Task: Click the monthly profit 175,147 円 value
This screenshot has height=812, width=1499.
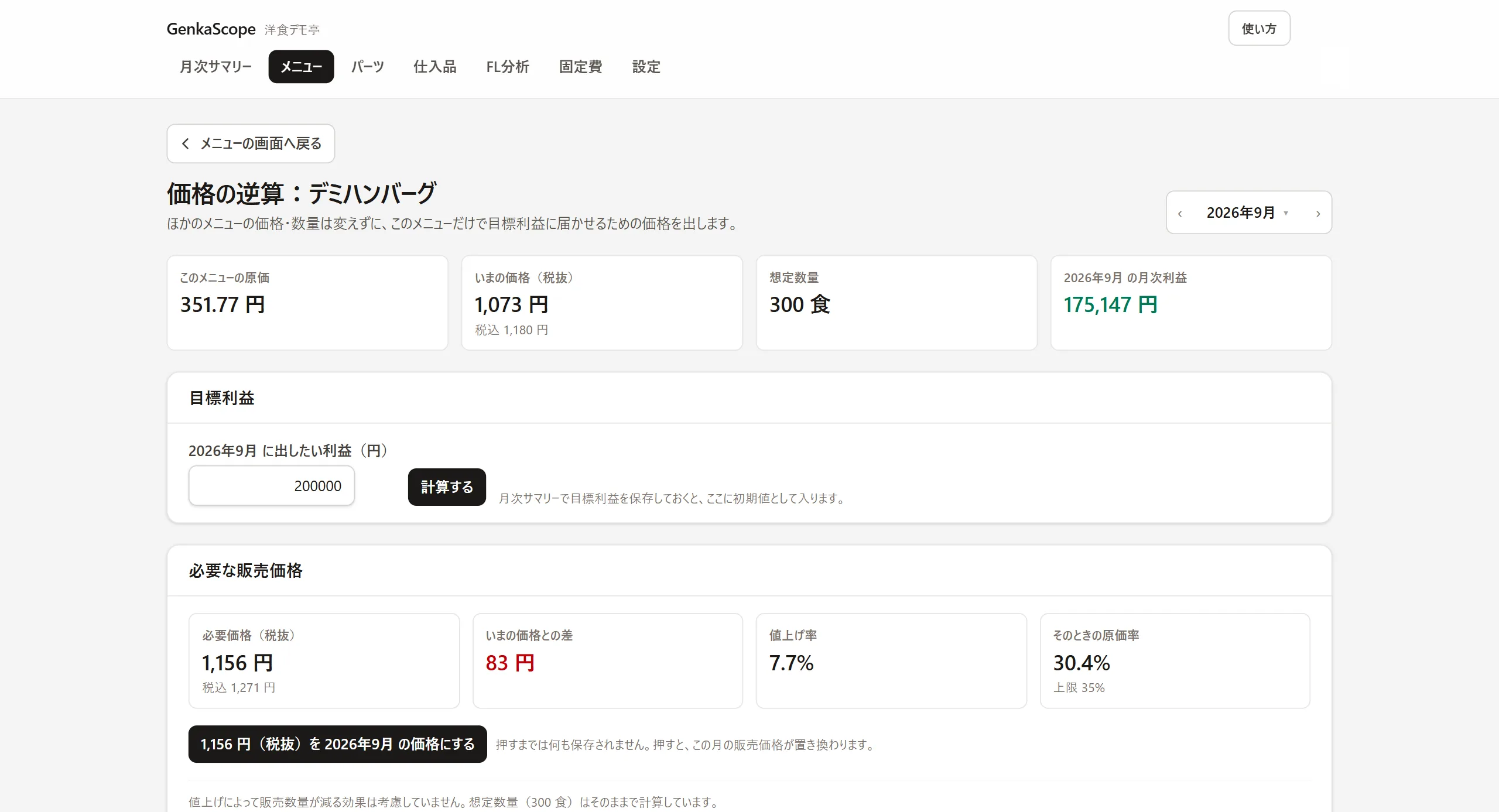Action: pos(1110,304)
